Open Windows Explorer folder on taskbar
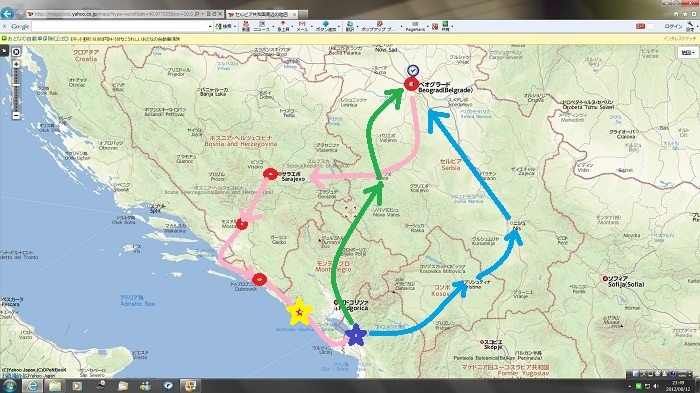This screenshot has height=393, width=700. [x=54, y=385]
